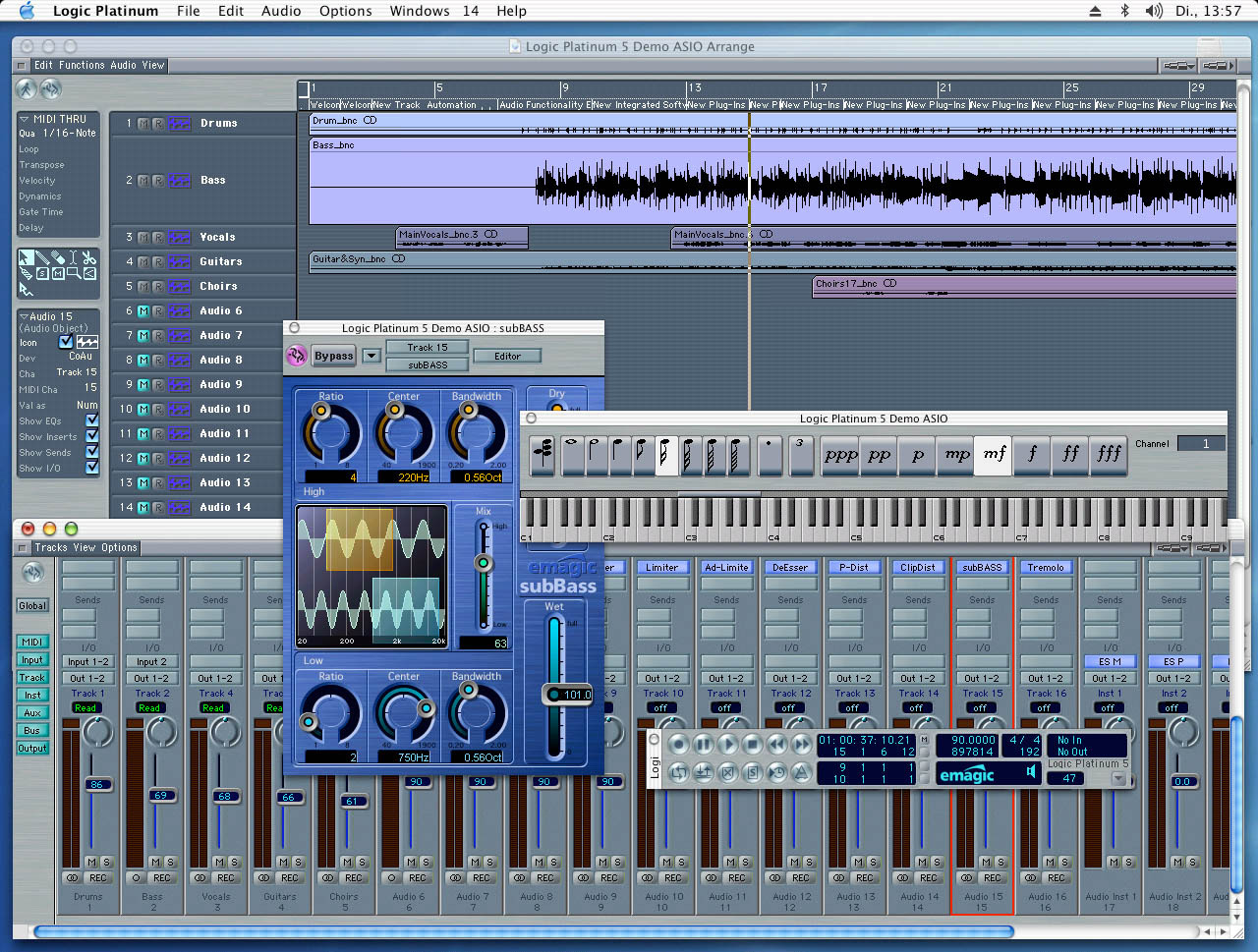The height and width of the screenshot is (952, 1258).
Task: Open the Tracks menu in mixer window
Action: (51, 547)
